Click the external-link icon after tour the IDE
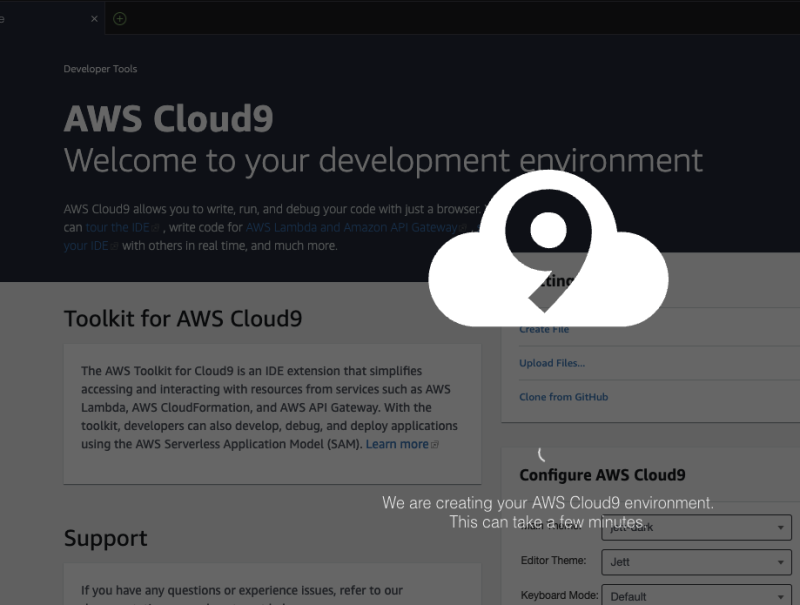Image resolution: width=800 pixels, height=605 pixels. (x=155, y=229)
